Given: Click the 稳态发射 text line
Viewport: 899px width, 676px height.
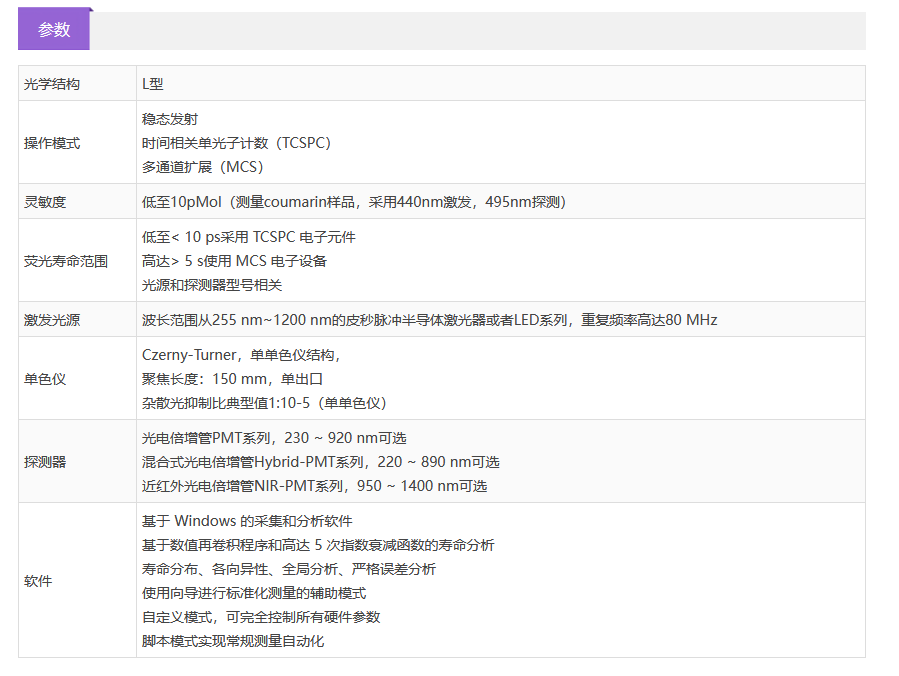Looking at the screenshot, I should pyautogui.click(x=170, y=119).
